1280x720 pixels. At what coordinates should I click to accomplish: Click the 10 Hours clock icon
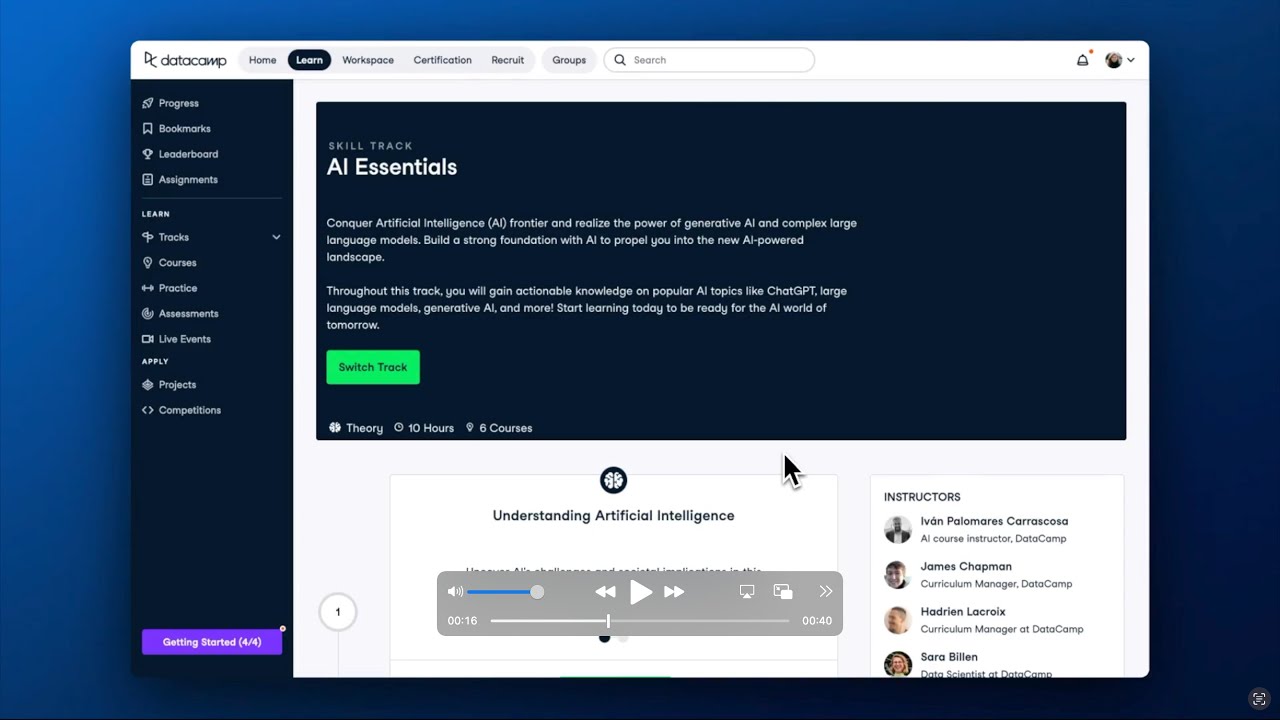tap(399, 428)
